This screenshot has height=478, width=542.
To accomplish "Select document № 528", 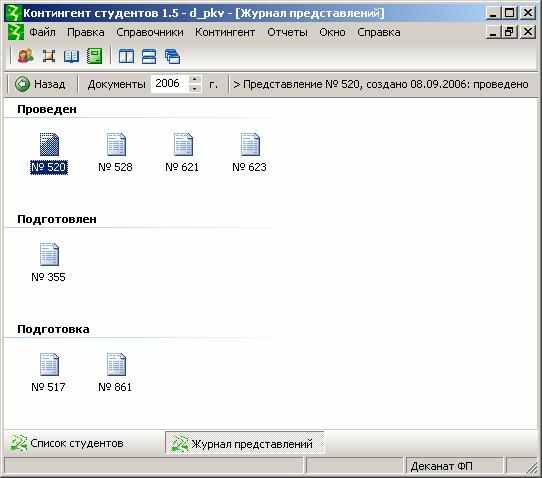I will click(x=115, y=153).
